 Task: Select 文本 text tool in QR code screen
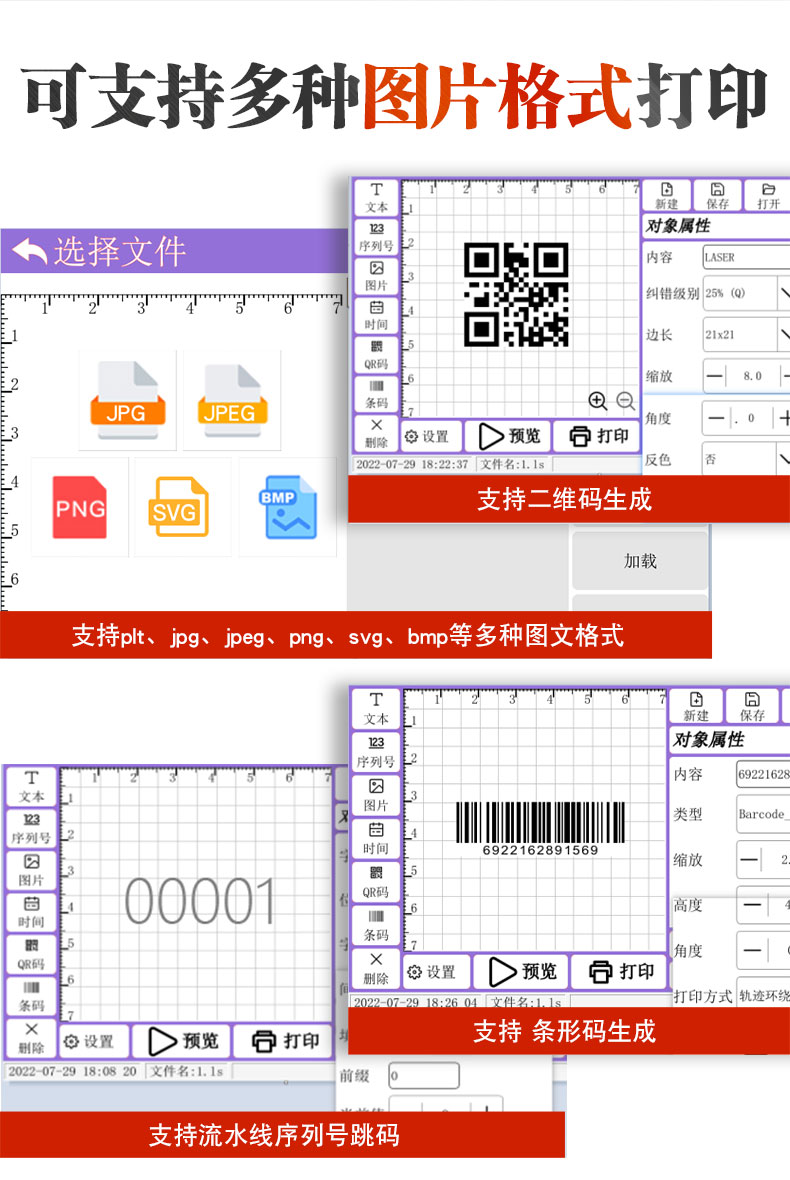tap(376, 198)
